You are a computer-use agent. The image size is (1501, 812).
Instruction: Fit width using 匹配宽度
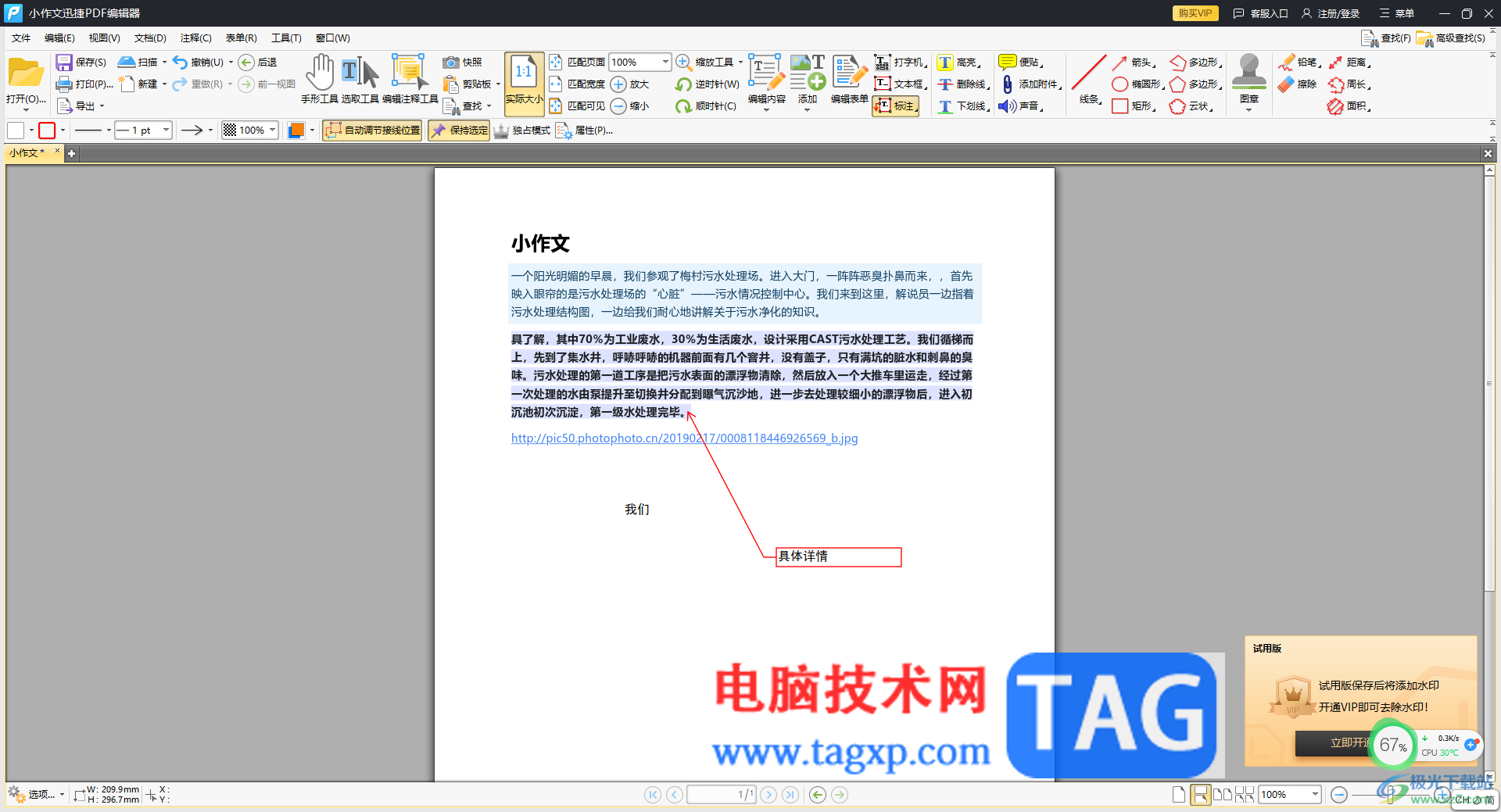(x=577, y=84)
